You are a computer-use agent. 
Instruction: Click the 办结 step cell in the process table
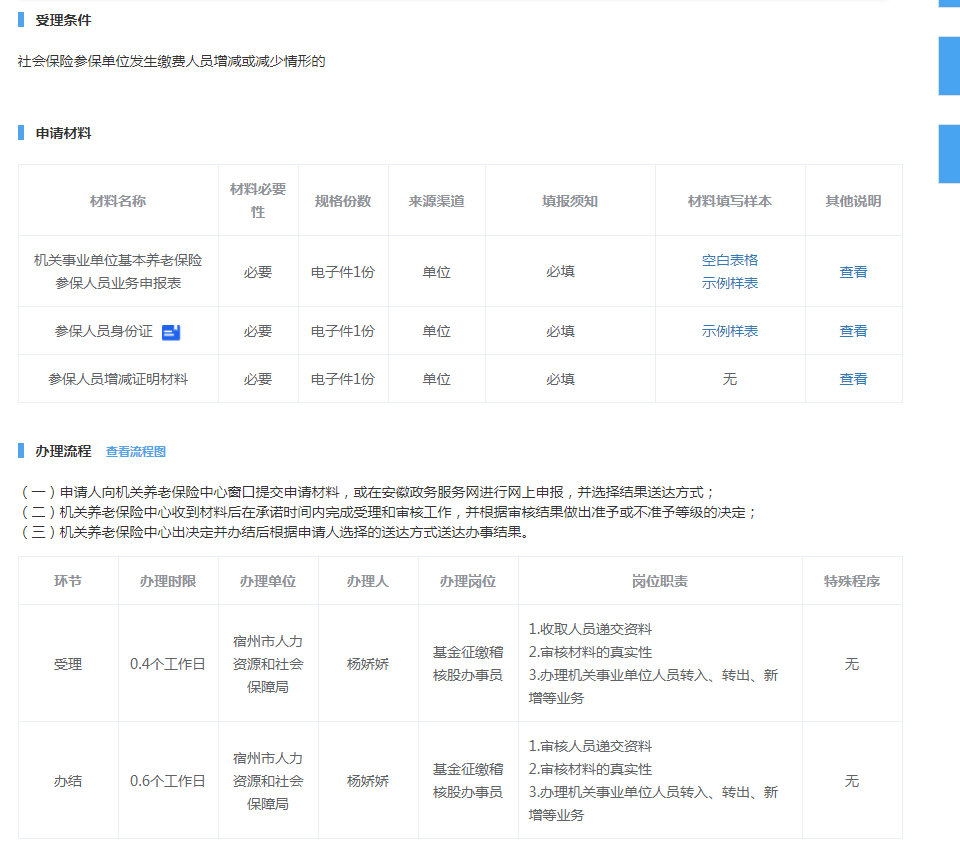(x=68, y=781)
